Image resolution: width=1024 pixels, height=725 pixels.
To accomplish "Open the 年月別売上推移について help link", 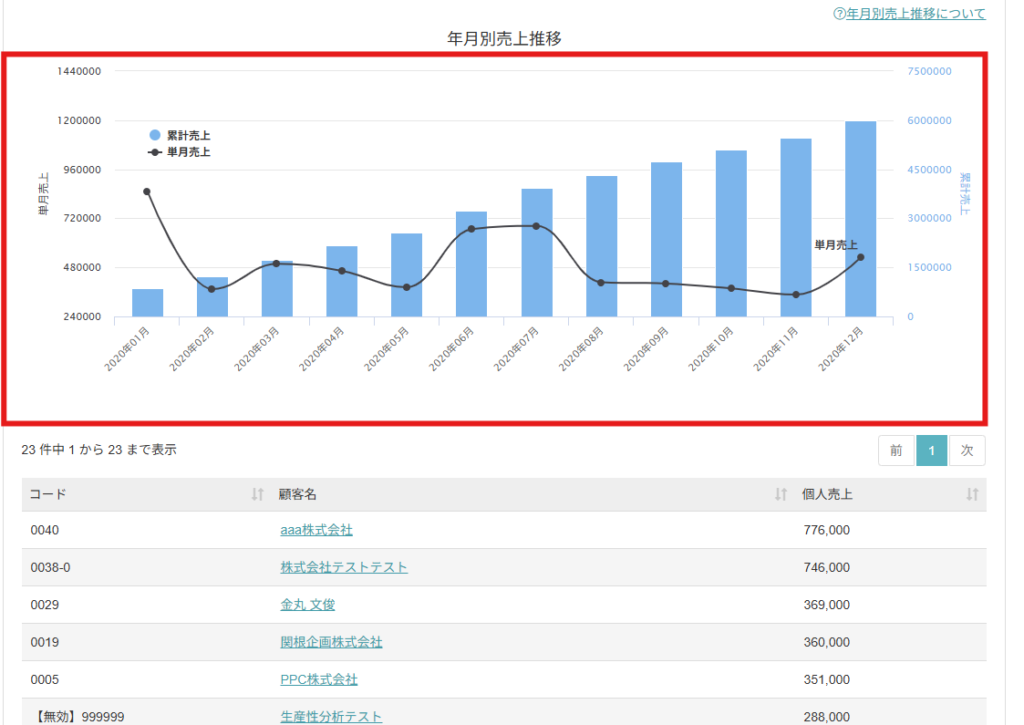I will [909, 13].
